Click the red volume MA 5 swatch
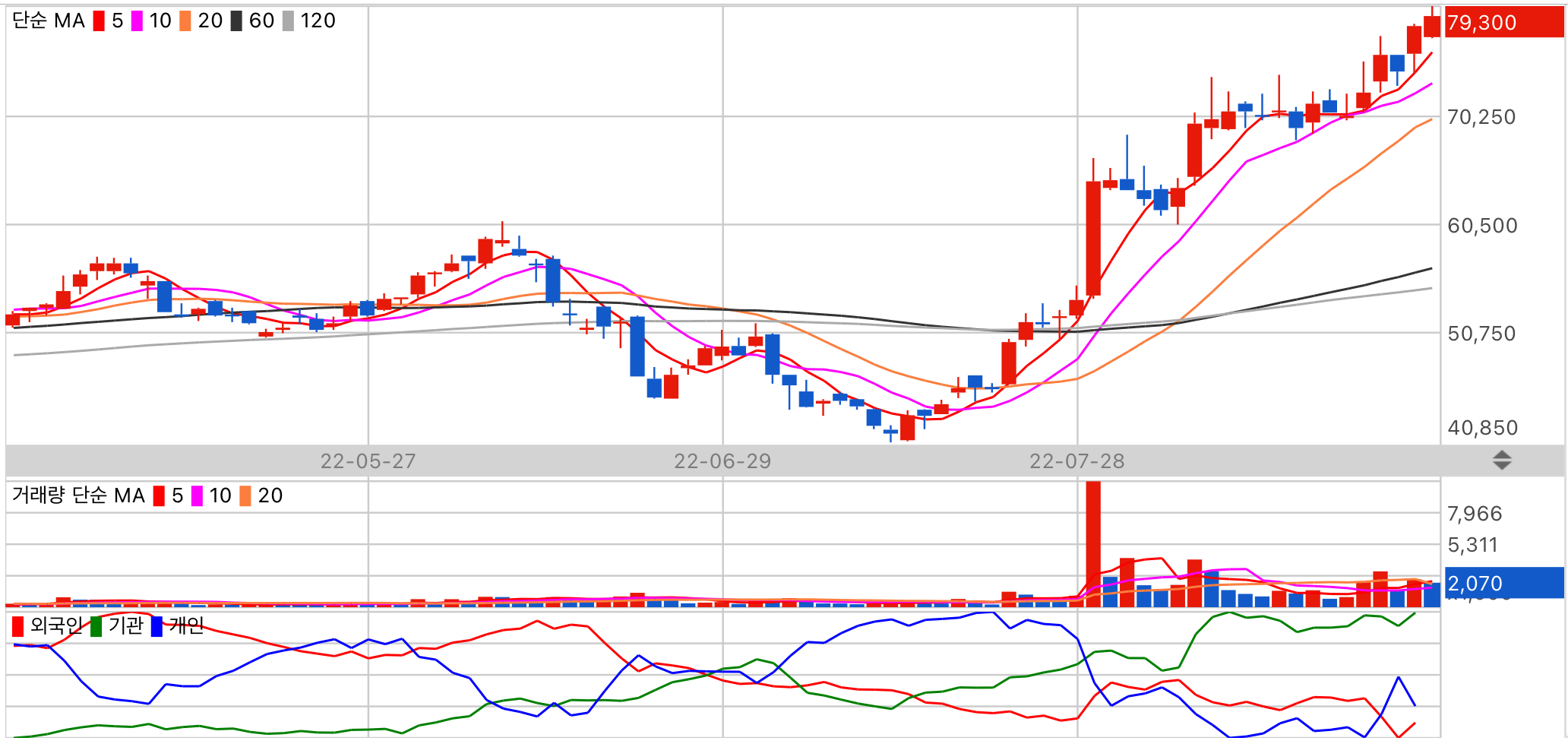 (159, 496)
